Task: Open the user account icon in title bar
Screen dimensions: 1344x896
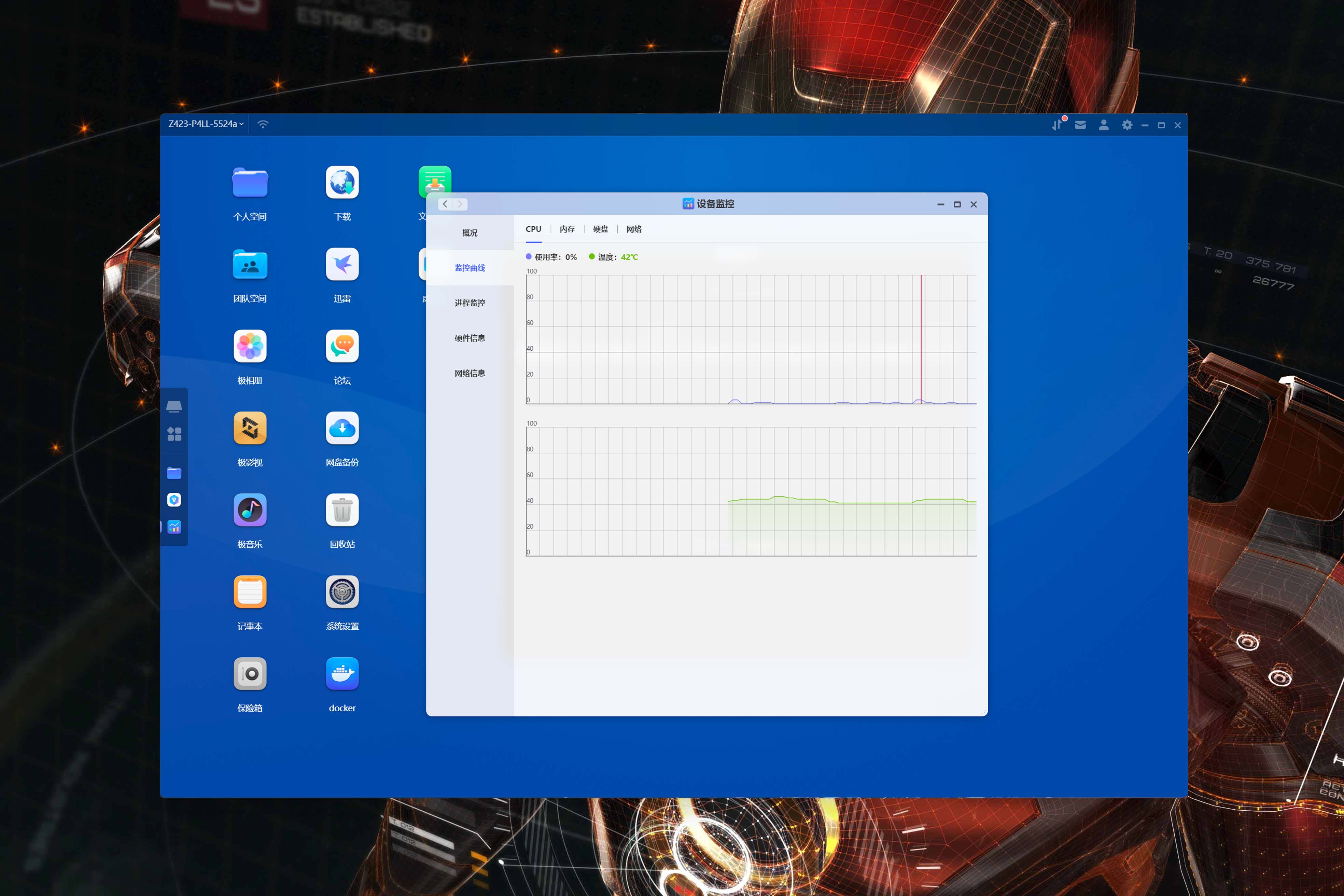Action: (1103, 125)
